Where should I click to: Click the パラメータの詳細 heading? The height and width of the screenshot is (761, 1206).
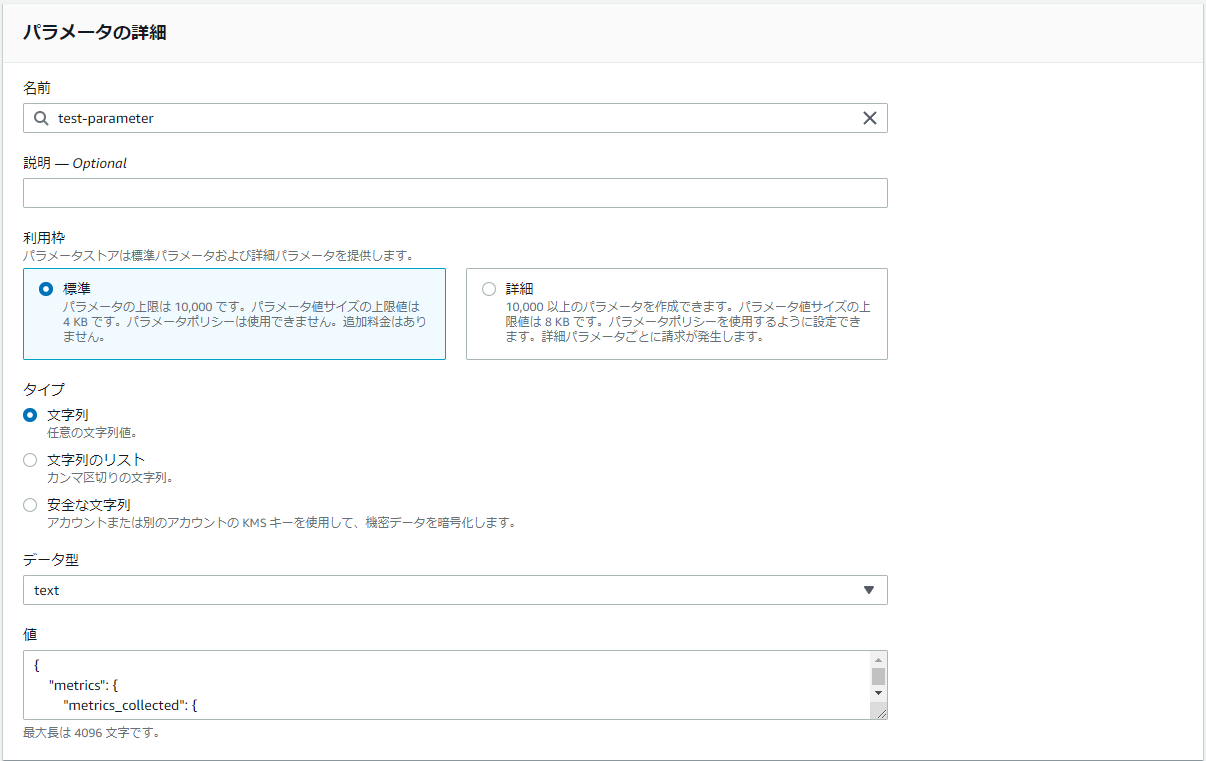(x=95, y=33)
